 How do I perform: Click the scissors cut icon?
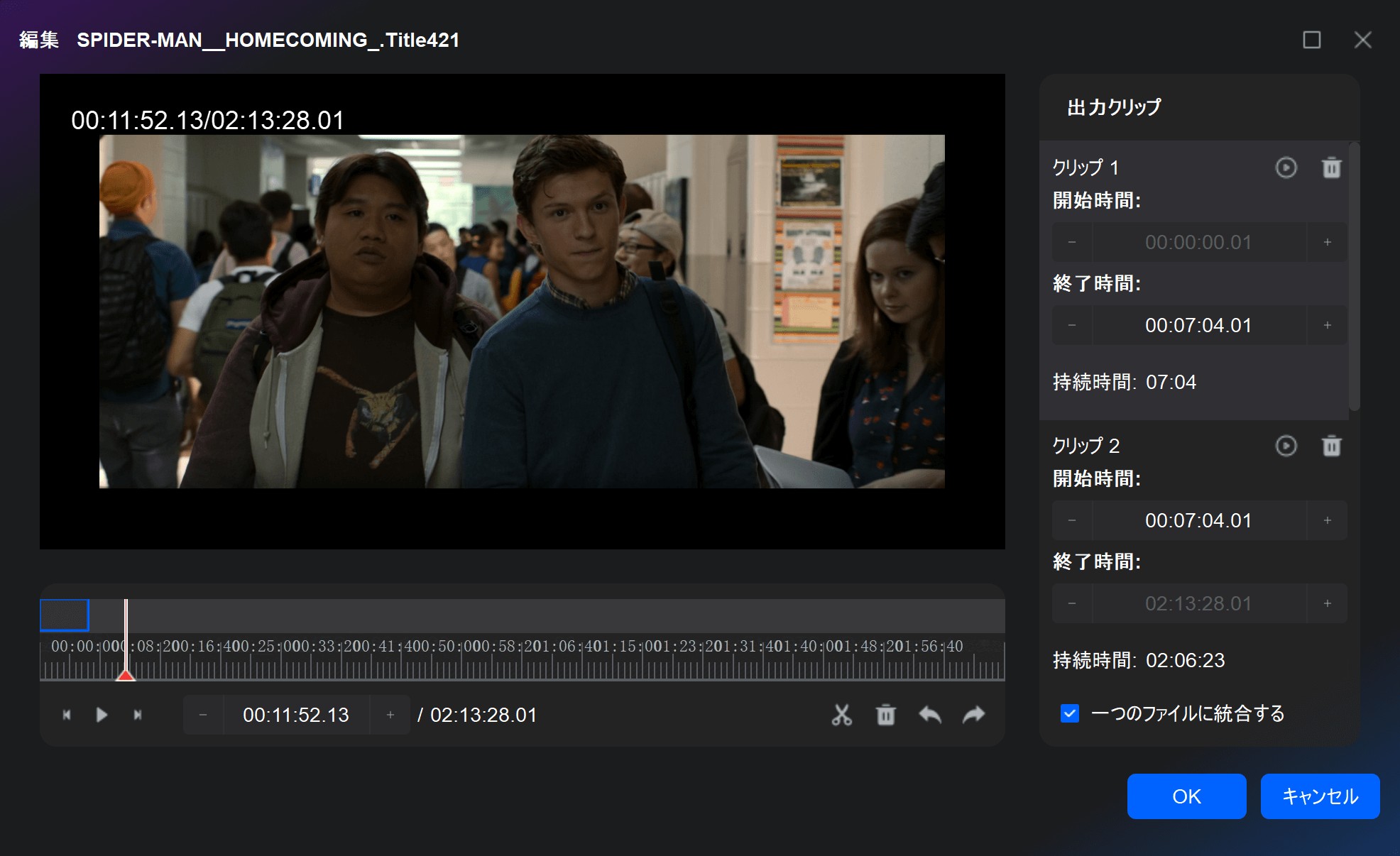click(x=842, y=715)
